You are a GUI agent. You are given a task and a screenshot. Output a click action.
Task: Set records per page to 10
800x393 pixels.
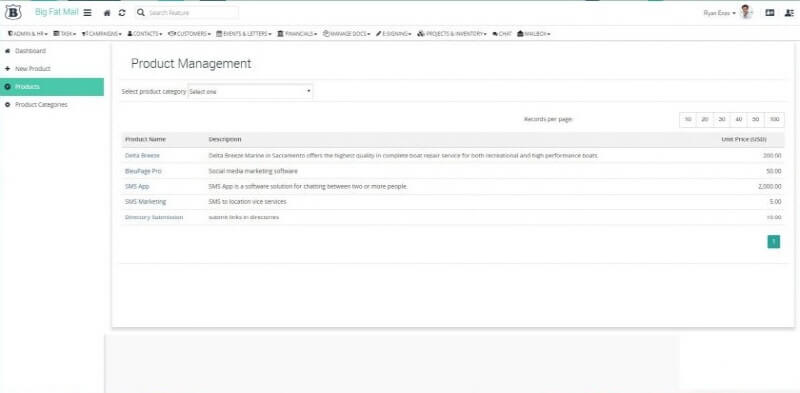tap(688, 119)
